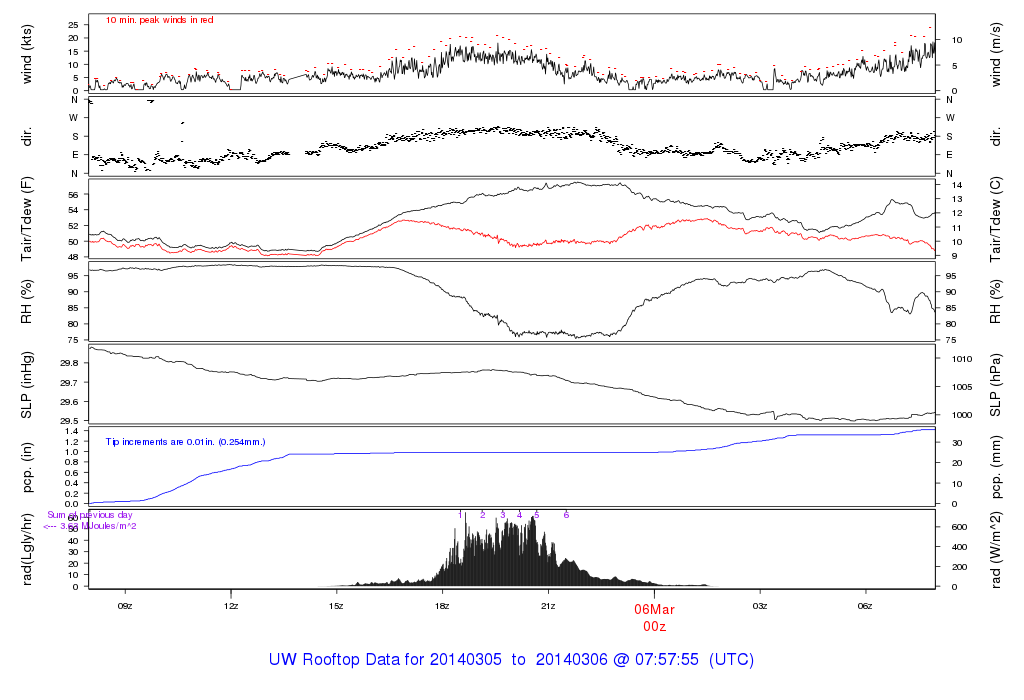This screenshot has width=1024, height=700.
Task: Click purple marker '4' above radiation plot
Action: point(520,515)
